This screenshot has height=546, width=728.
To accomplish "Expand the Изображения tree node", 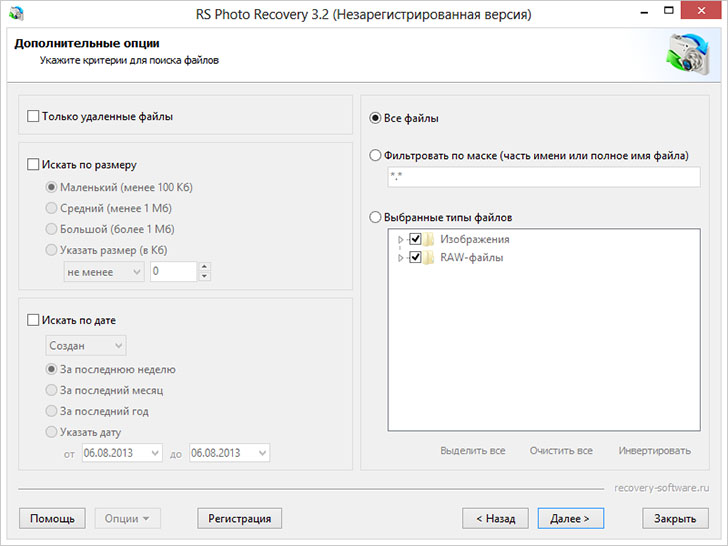I will pos(401,240).
